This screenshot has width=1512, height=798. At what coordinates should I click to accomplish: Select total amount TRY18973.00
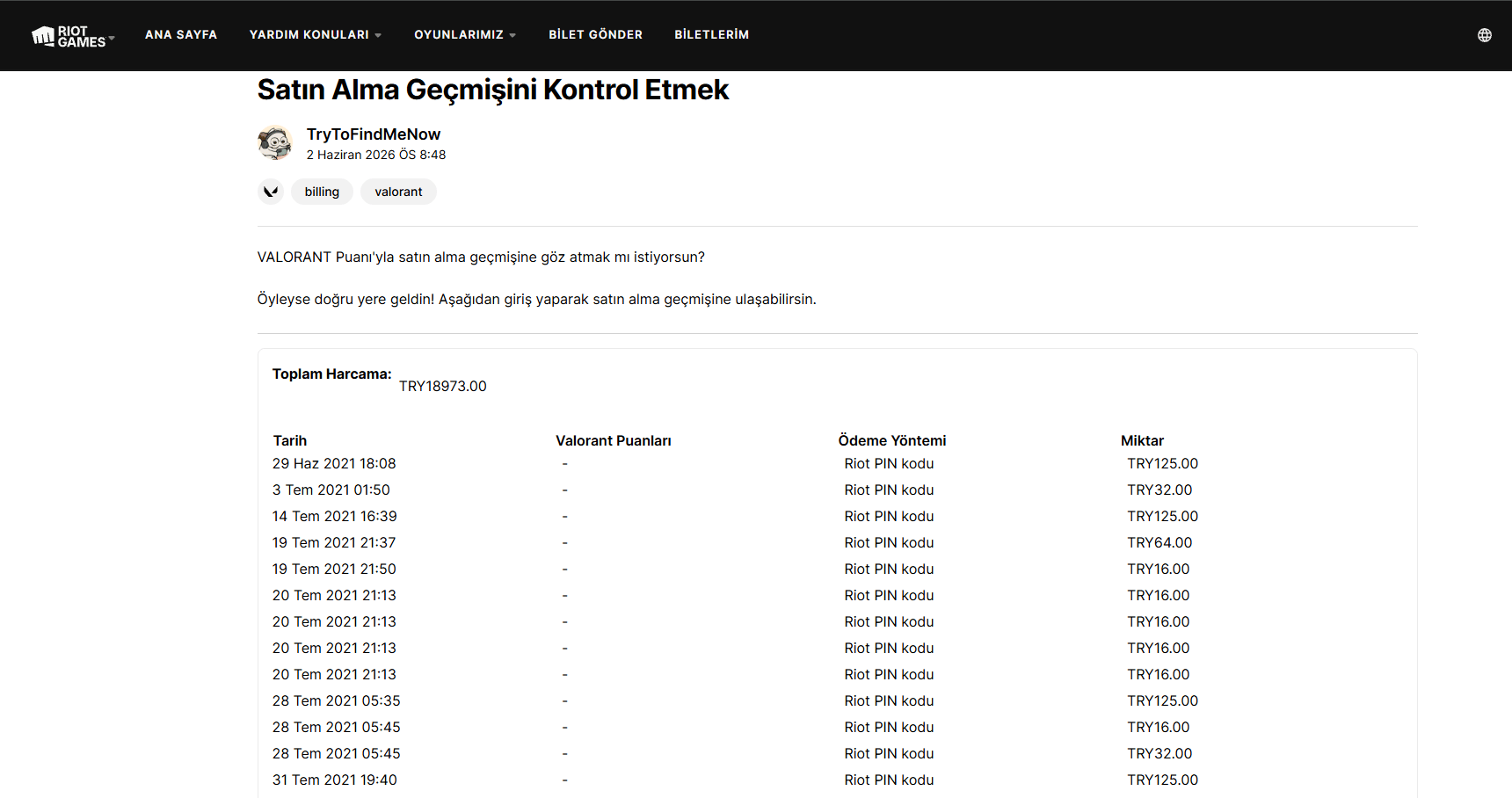tap(443, 387)
